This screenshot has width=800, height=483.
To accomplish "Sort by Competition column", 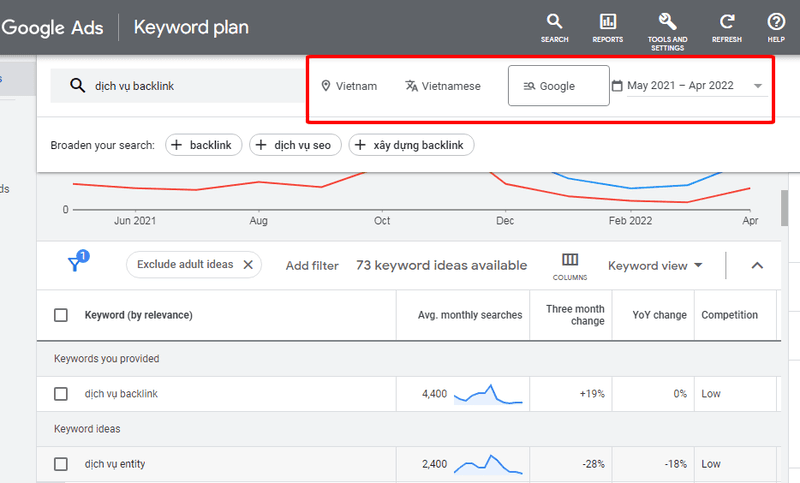I will (730, 315).
